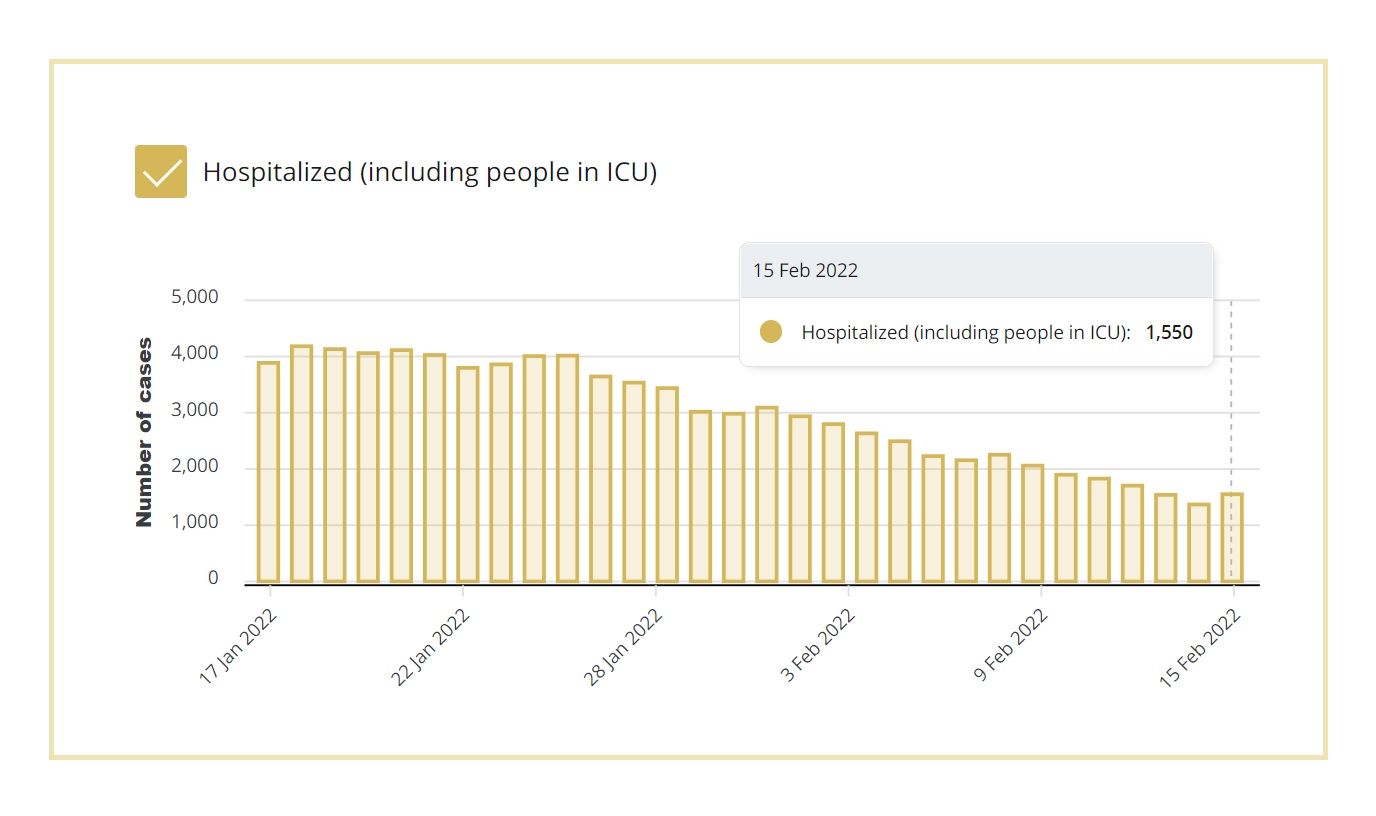
Task: Select the first bar at 17 Jan 2022
Action: click(269, 472)
